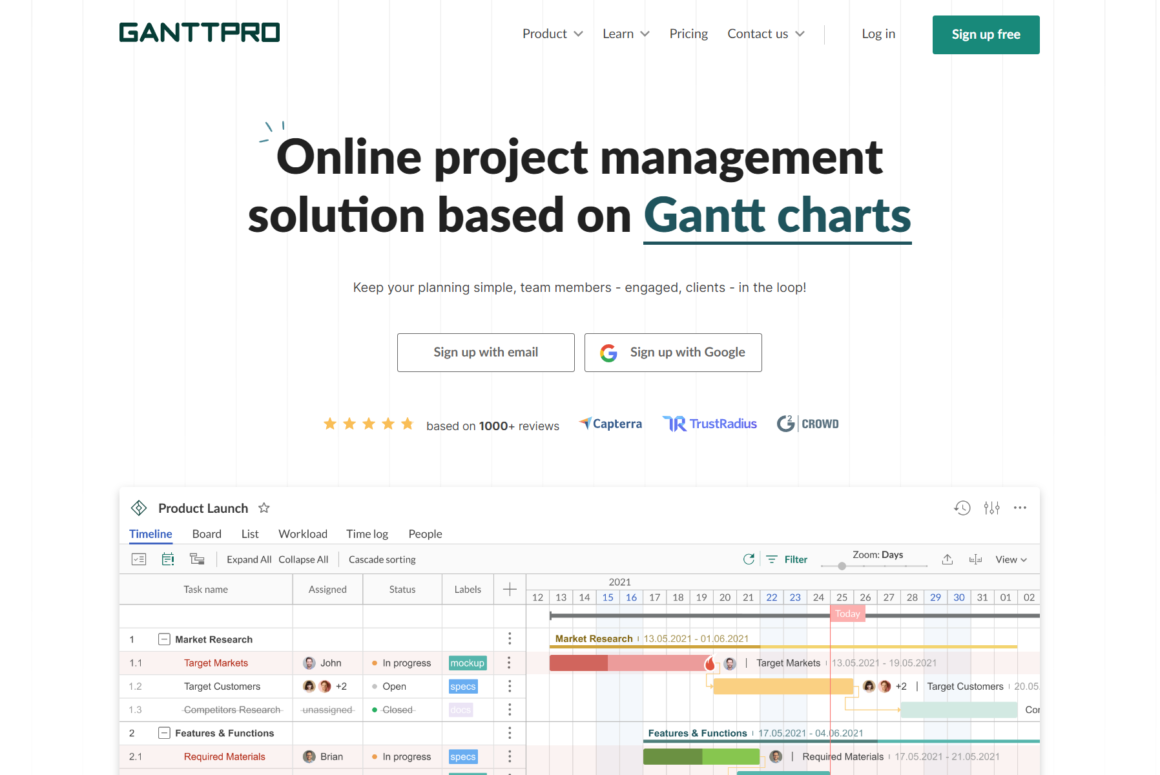This screenshot has height=775, width=1160.
Task: Open the Features & Functions row three-dot menu
Action: coord(510,734)
